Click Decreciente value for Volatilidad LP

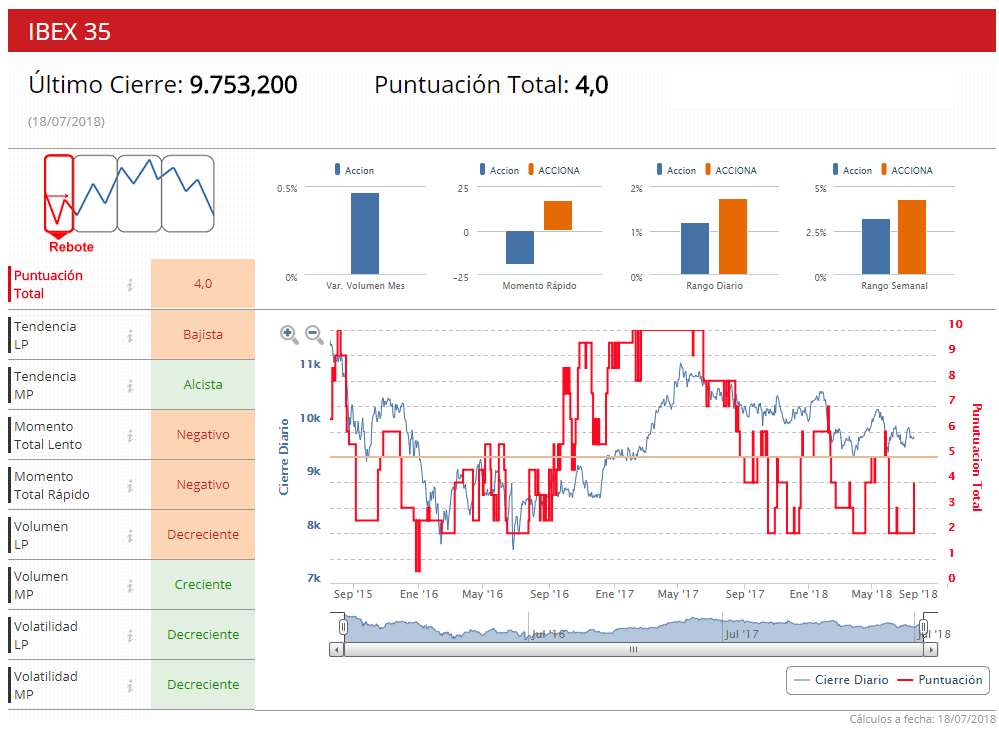pos(203,635)
